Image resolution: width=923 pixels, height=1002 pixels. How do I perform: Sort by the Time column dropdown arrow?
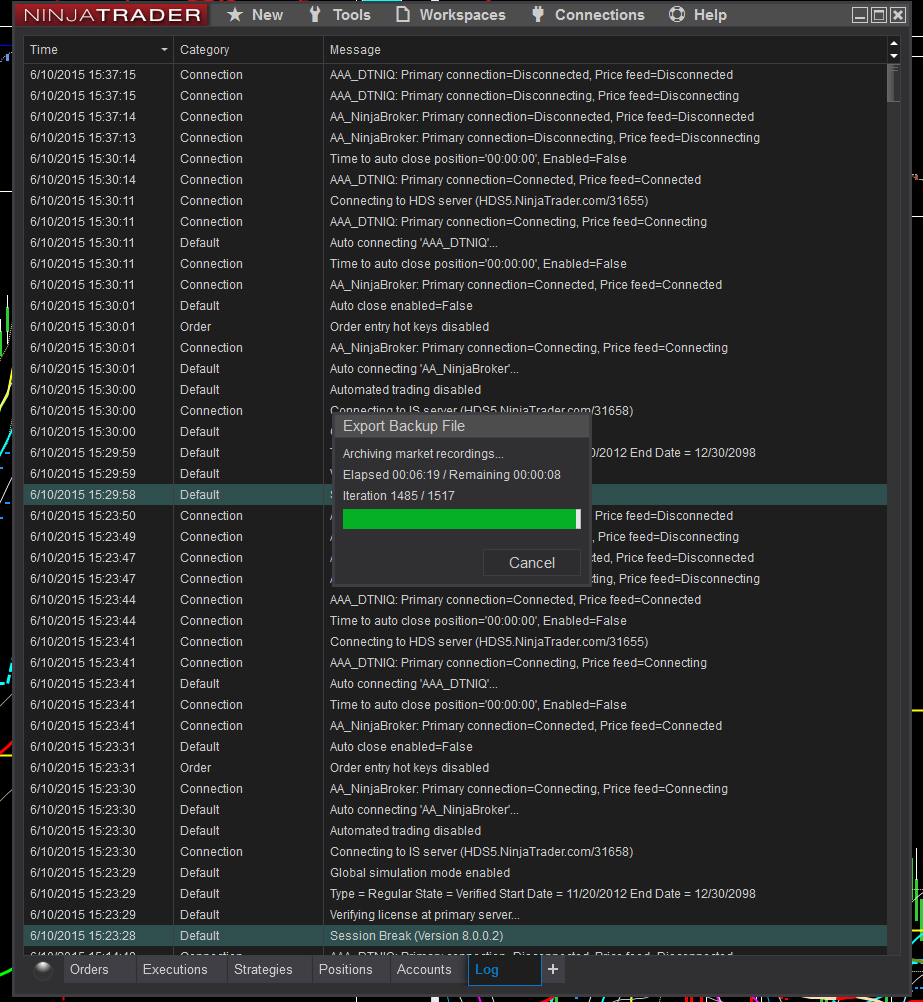point(164,50)
